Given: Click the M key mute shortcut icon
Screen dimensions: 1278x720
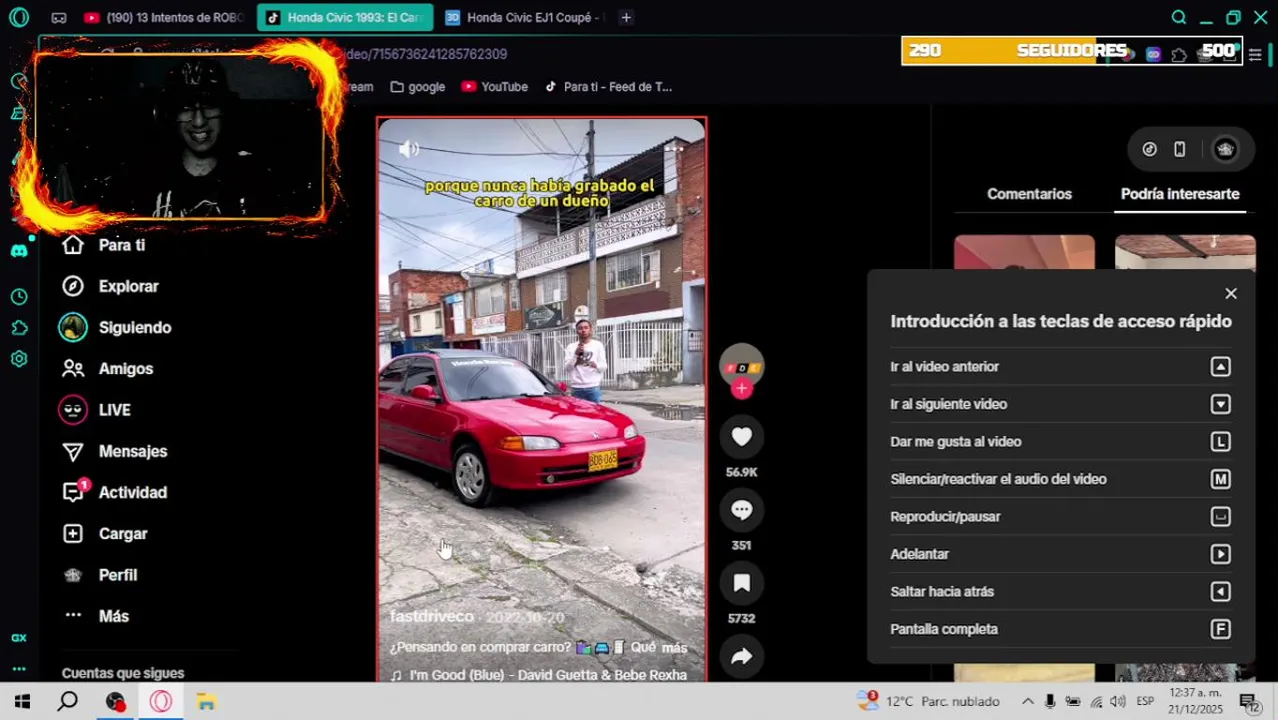Looking at the screenshot, I should [x=1220, y=479].
